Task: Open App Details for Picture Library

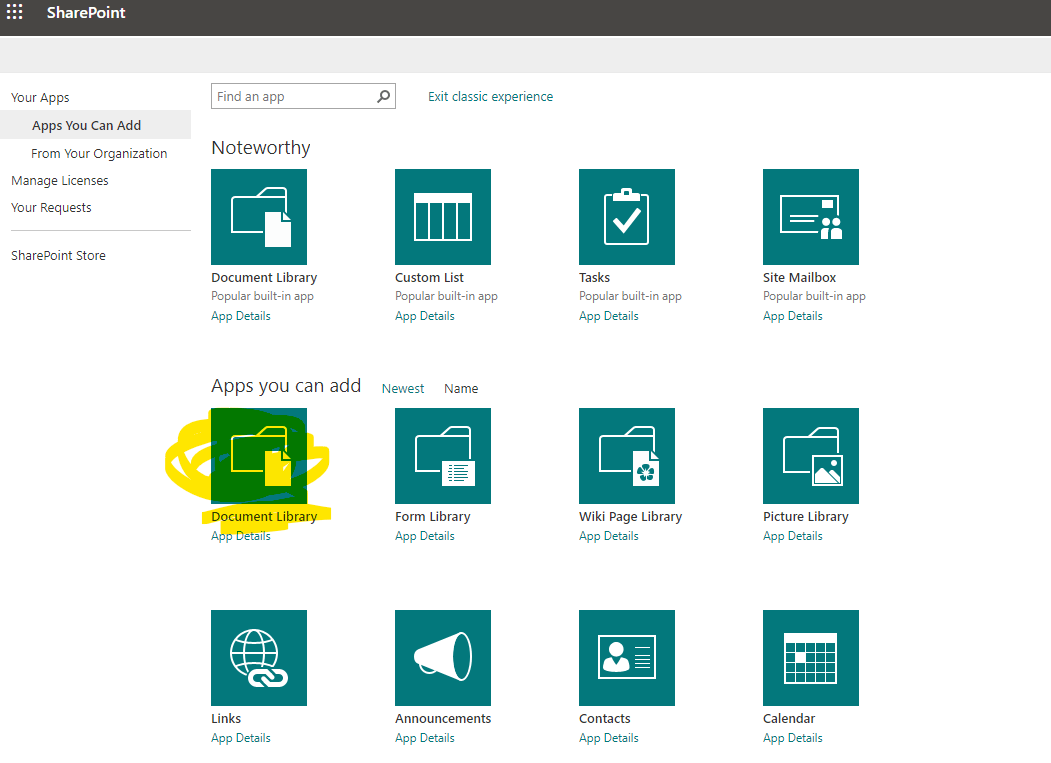Action: (x=793, y=536)
